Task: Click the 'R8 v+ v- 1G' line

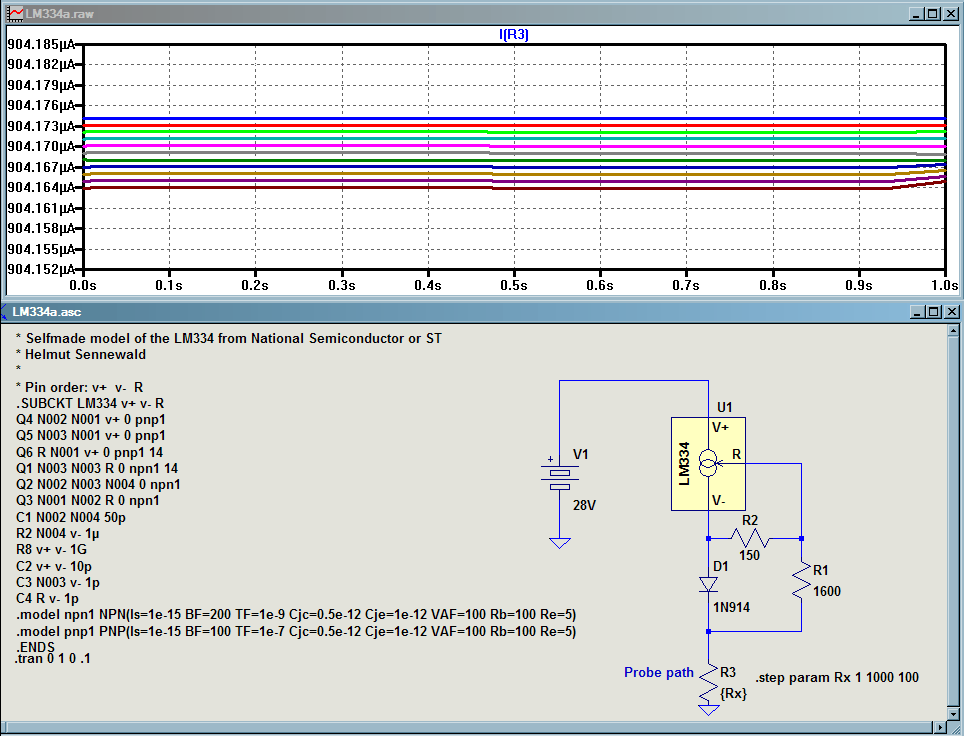Action: 52,550
